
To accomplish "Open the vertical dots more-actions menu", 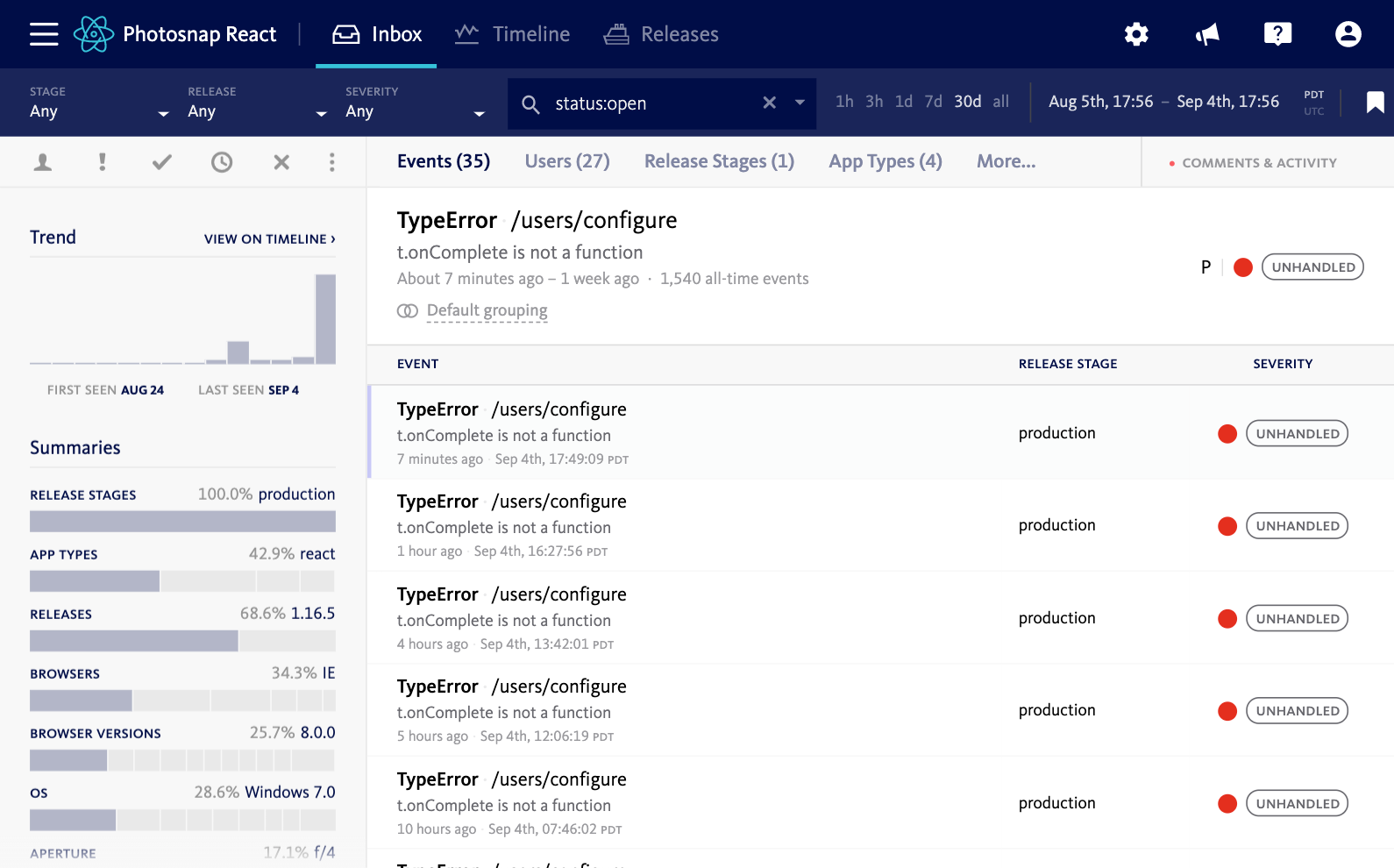I will pos(331,162).
